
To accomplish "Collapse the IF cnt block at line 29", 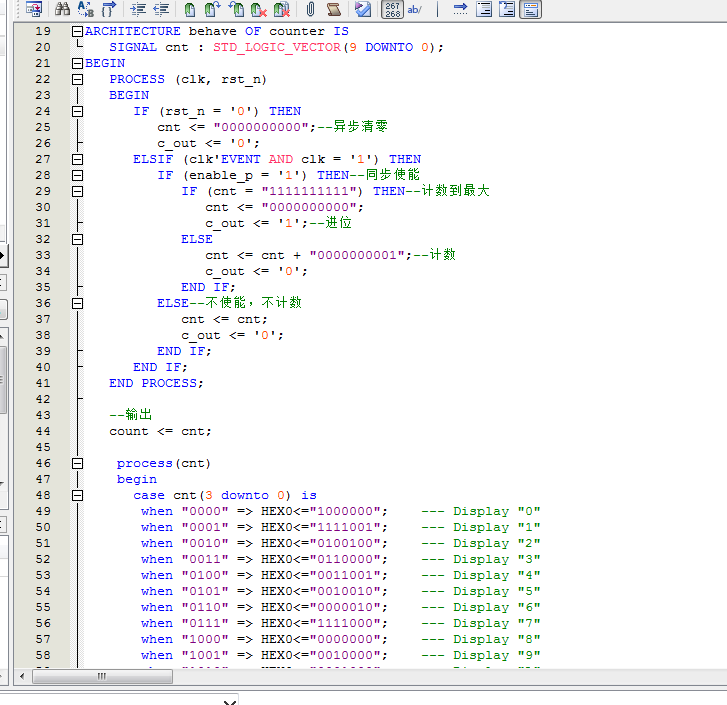I will [x=77, y=191].
